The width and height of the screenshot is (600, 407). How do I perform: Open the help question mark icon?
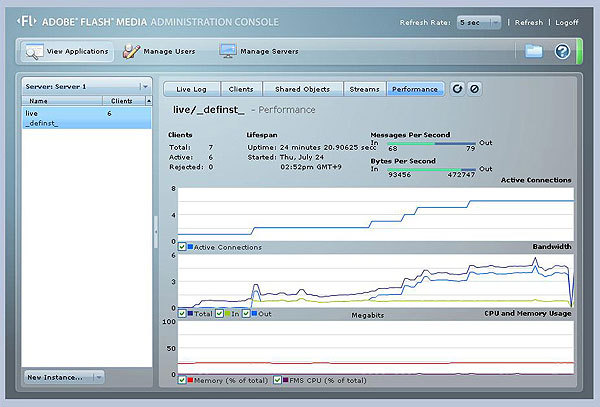pos(562,51)
